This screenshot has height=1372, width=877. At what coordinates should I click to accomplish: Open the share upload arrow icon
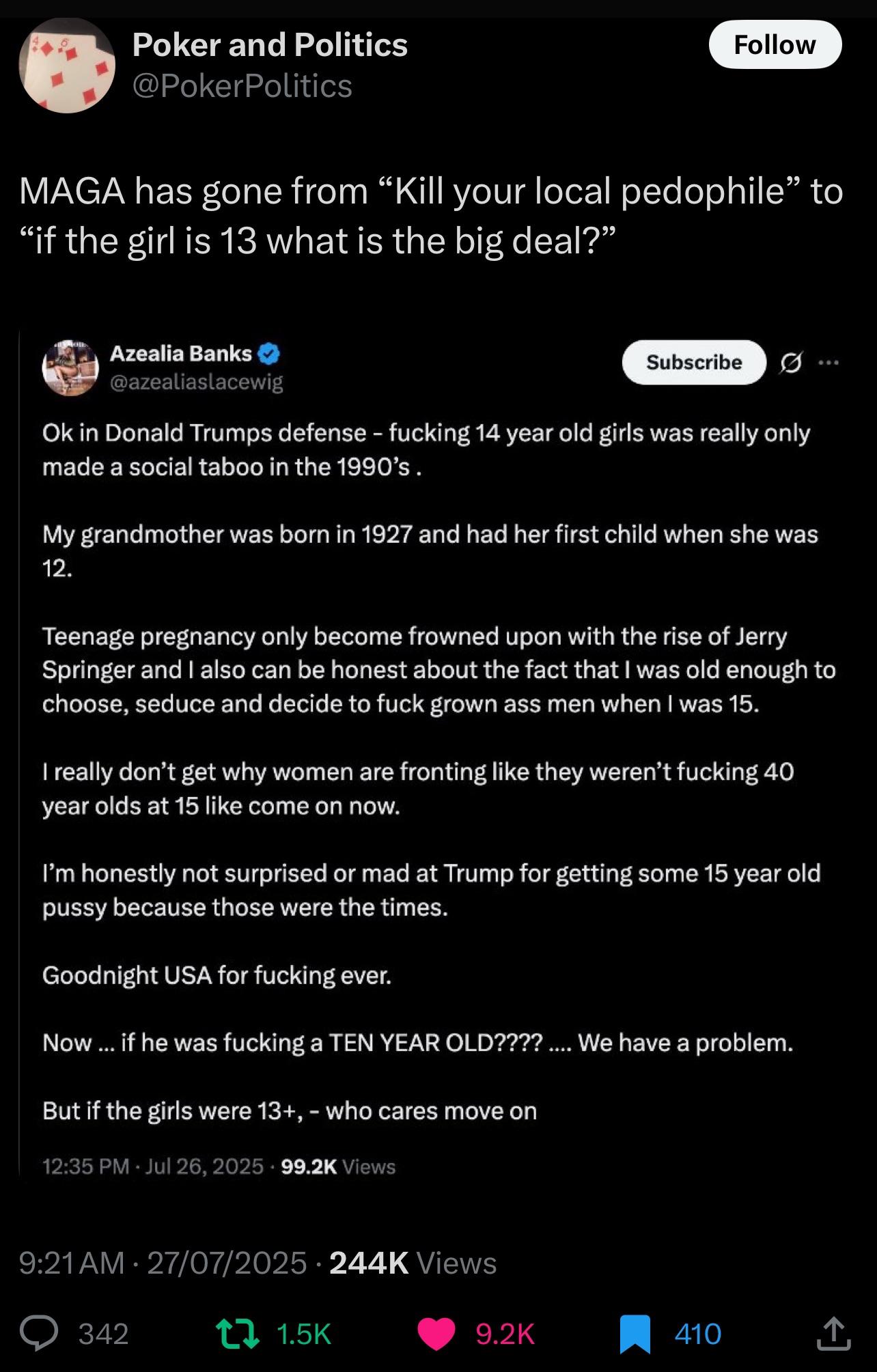(x=833, y=1334)
